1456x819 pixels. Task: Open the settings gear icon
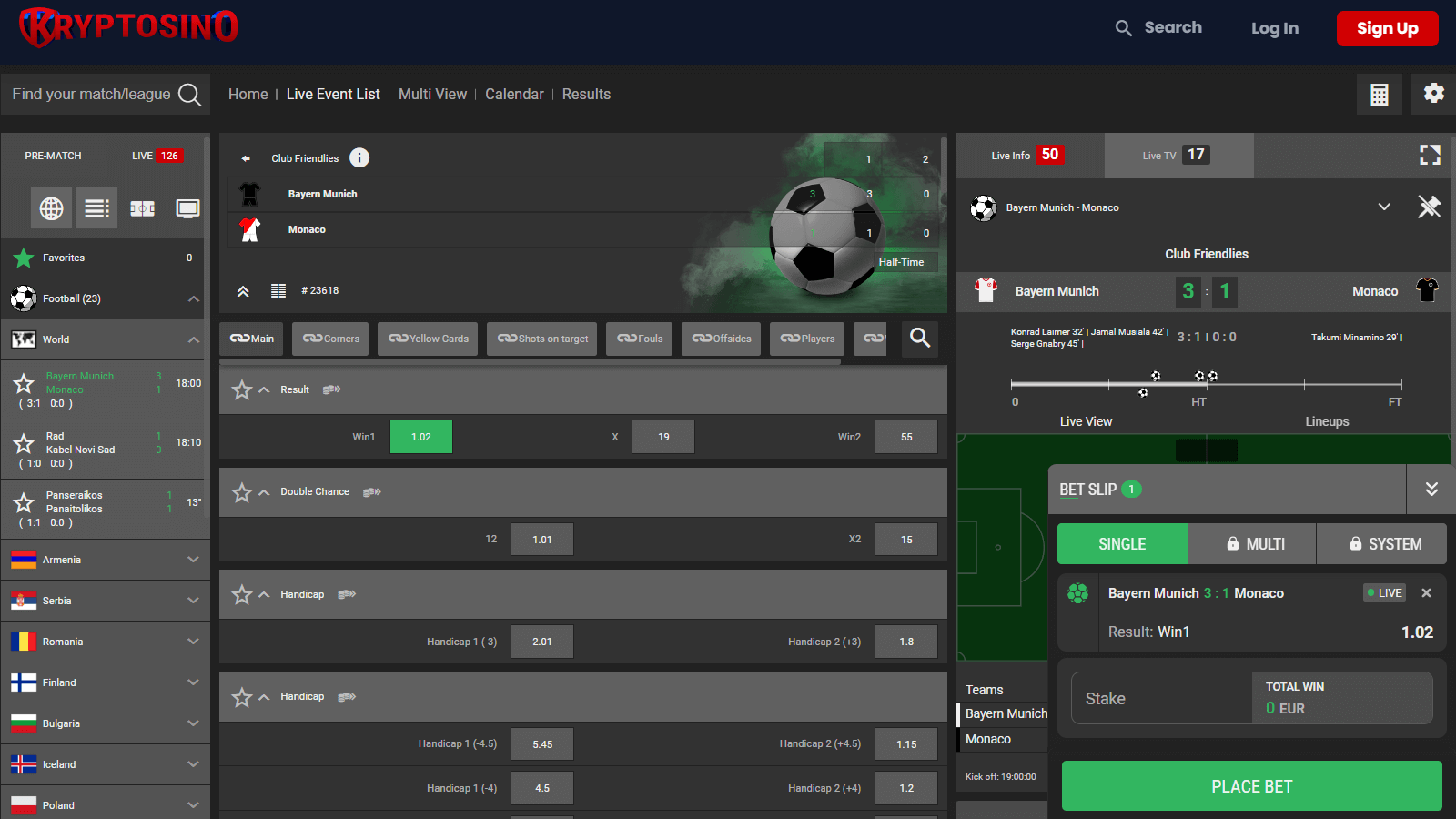pos(1433,94)
